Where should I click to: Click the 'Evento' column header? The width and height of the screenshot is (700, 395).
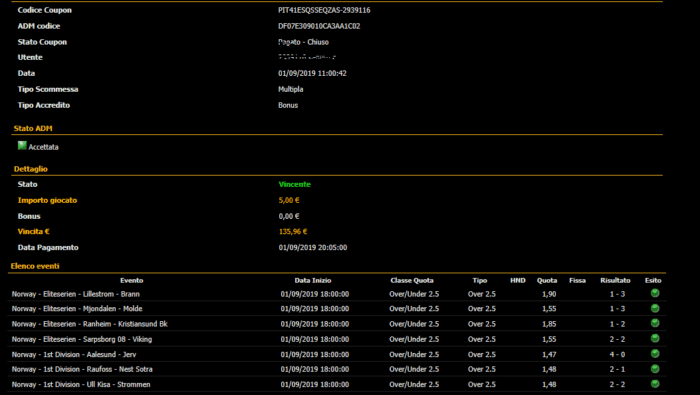pyautogui.click(x=132, y=280)
